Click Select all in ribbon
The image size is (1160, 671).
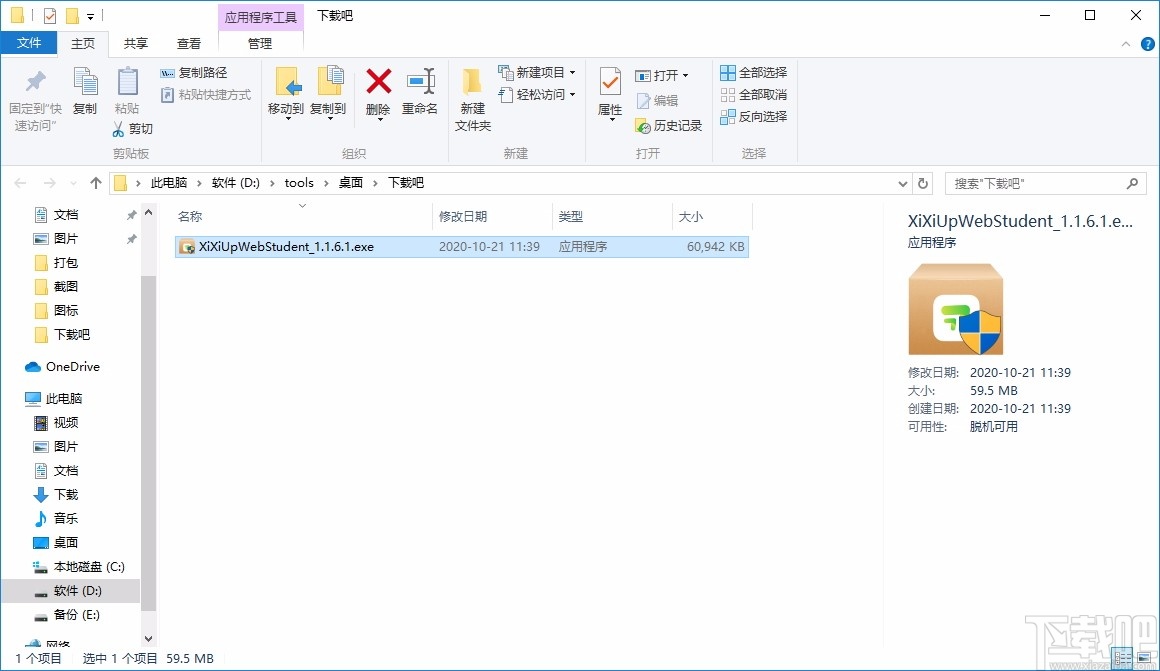coord(754,73)
